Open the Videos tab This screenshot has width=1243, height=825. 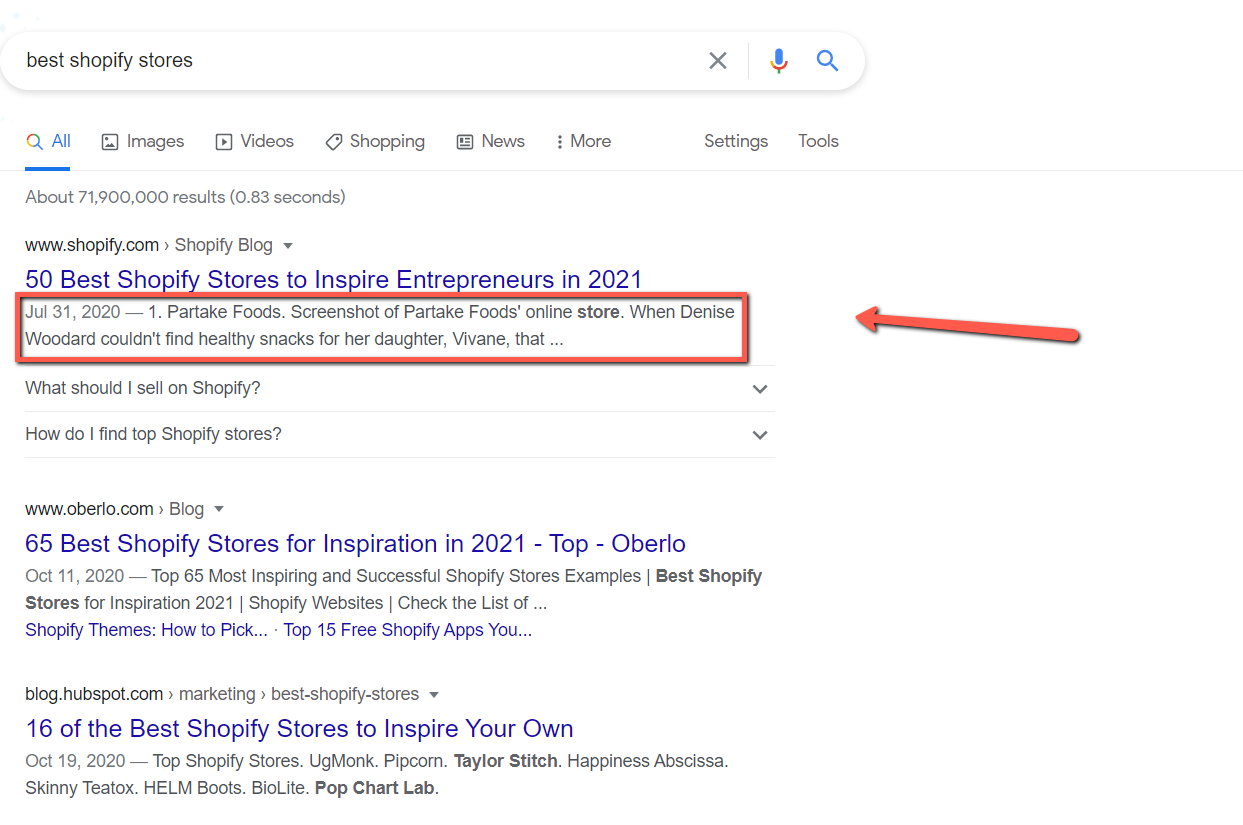point(255,141)
